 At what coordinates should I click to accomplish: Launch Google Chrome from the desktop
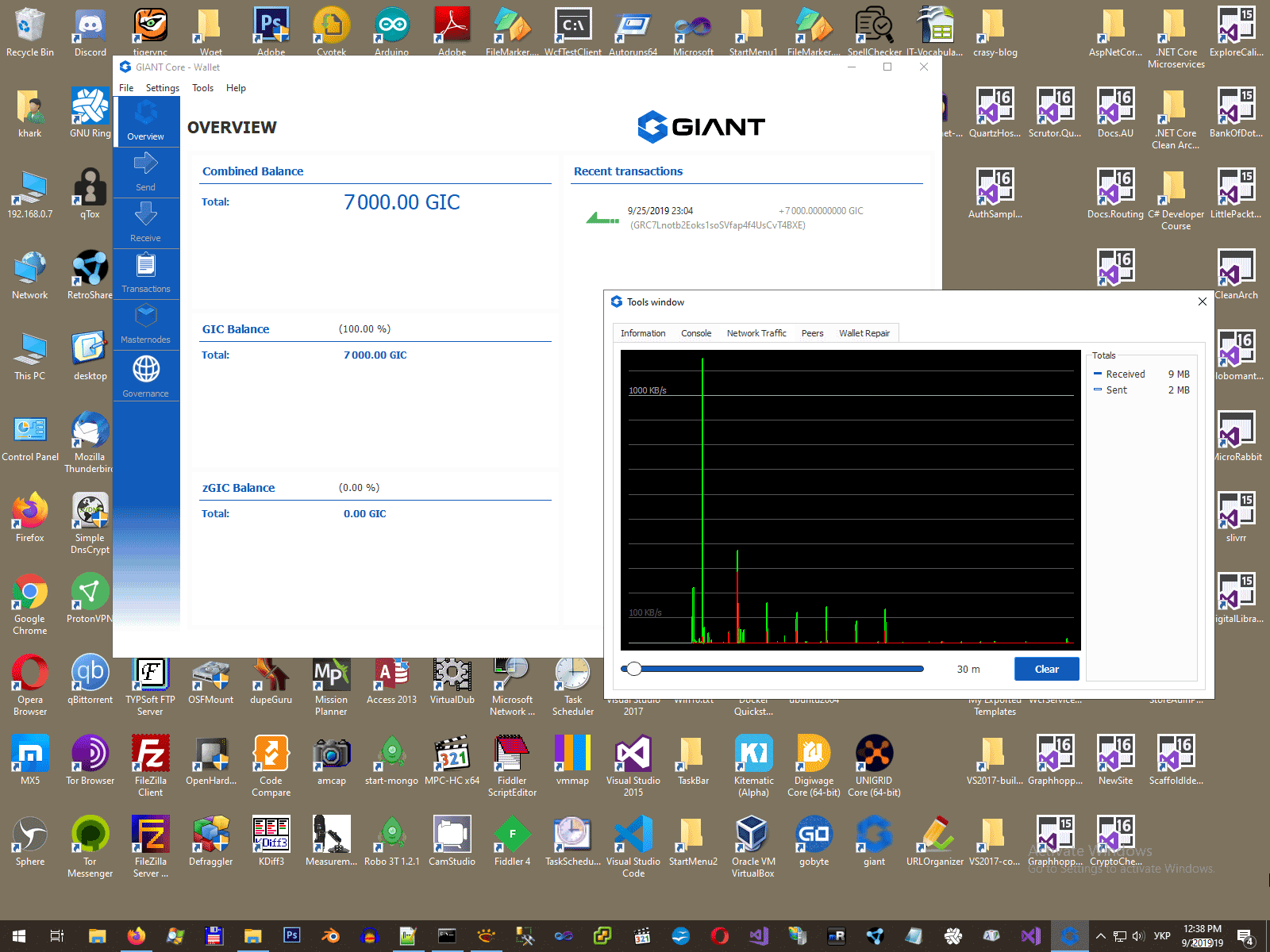pyautogui.click(x=30, y=604)
